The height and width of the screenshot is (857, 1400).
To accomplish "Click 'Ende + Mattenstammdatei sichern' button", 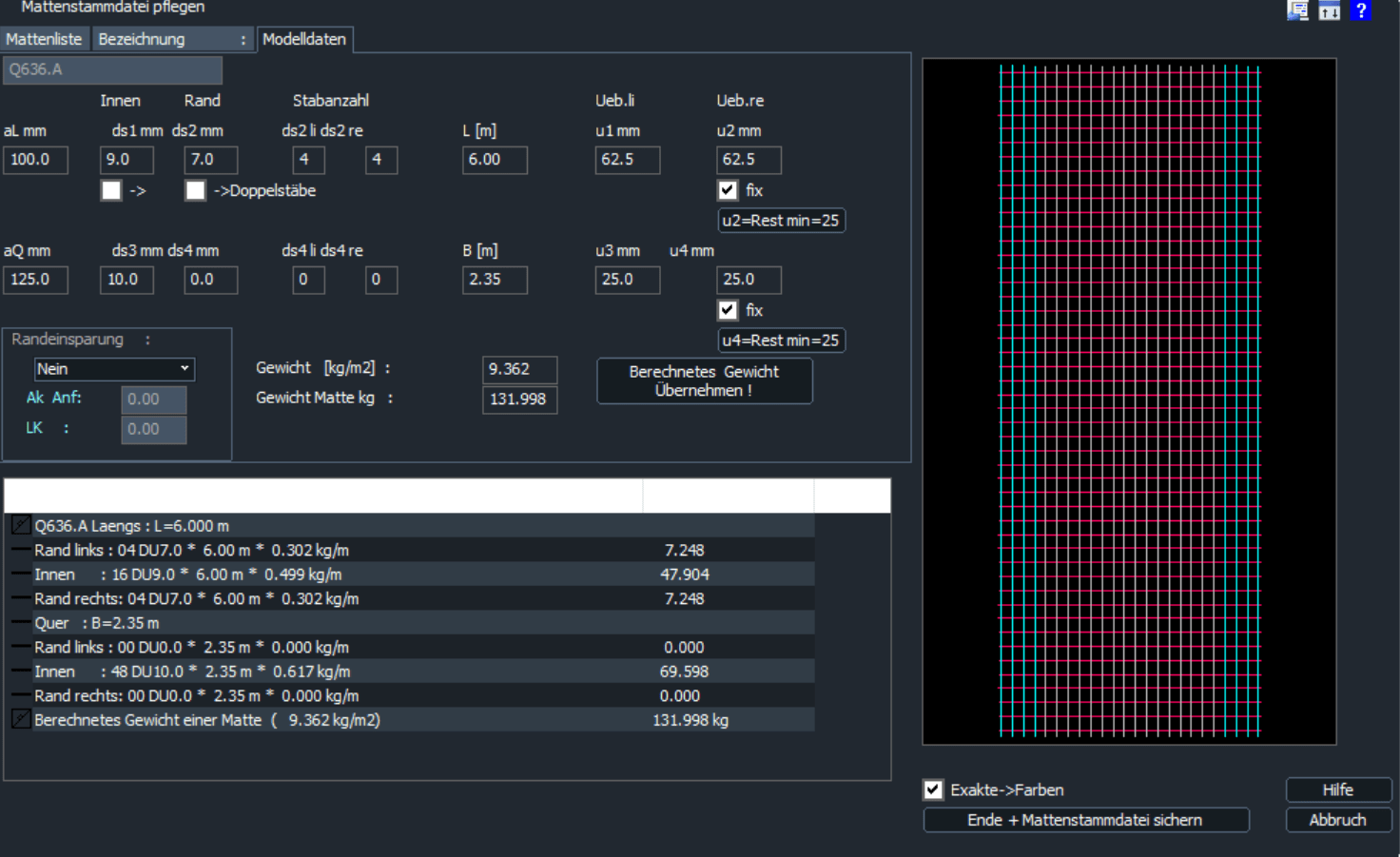I will (1085, 820).
